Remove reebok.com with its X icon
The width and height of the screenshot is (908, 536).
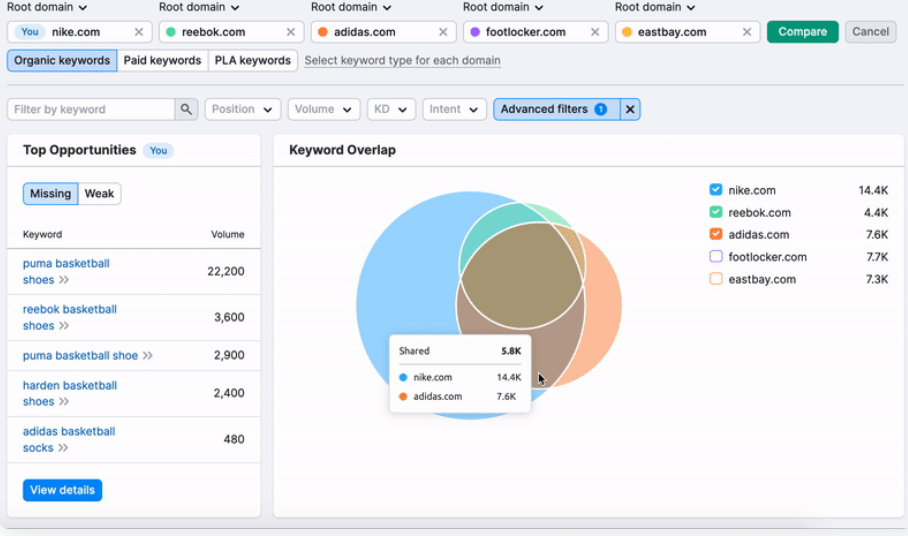tap(291, 32)
